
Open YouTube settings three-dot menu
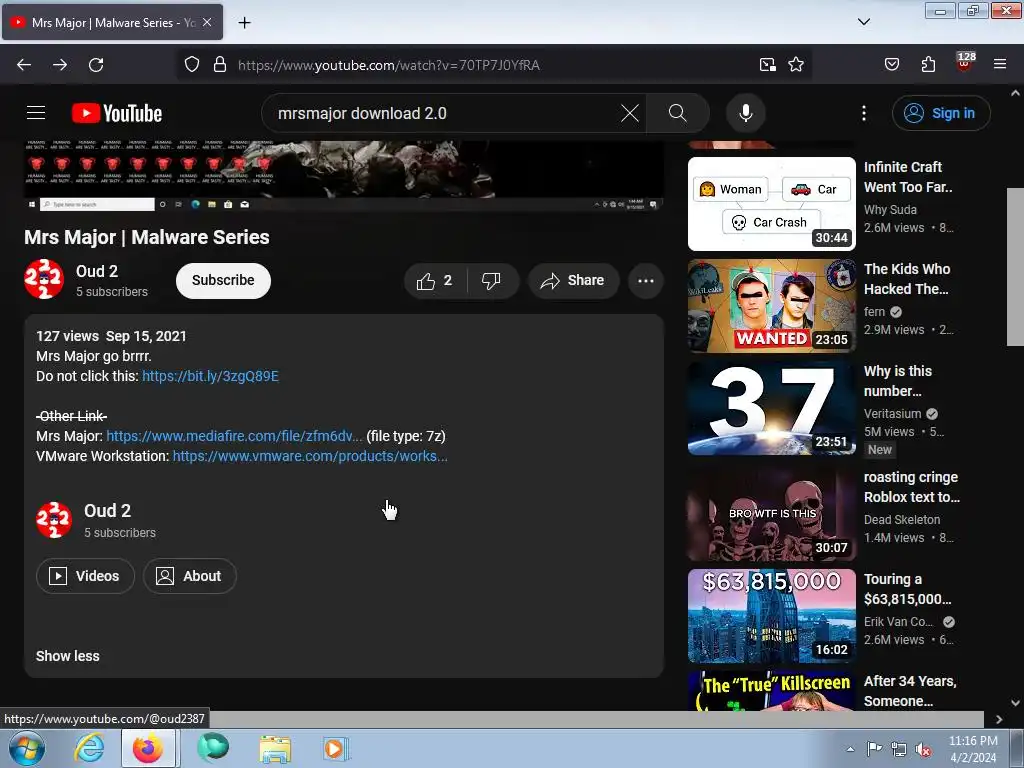[863, 113]
